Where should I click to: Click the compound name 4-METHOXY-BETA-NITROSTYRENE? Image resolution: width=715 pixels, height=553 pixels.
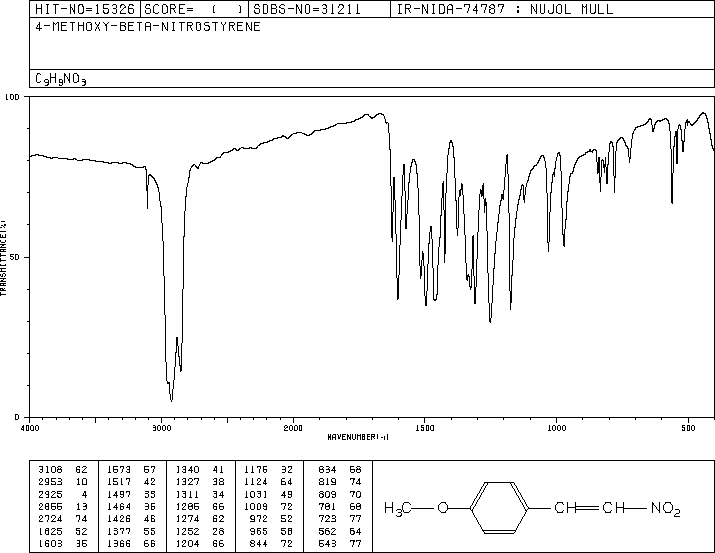click(x=148, y=26)
